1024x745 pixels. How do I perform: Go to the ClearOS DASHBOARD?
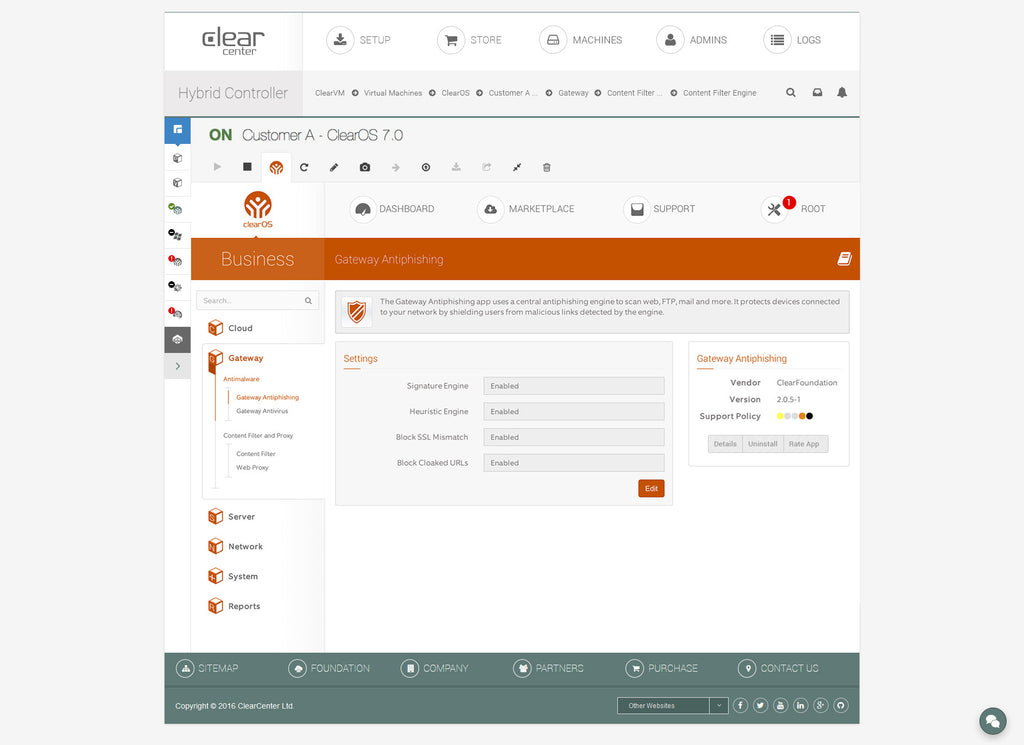pyautogui.click(x=392, y=209)
